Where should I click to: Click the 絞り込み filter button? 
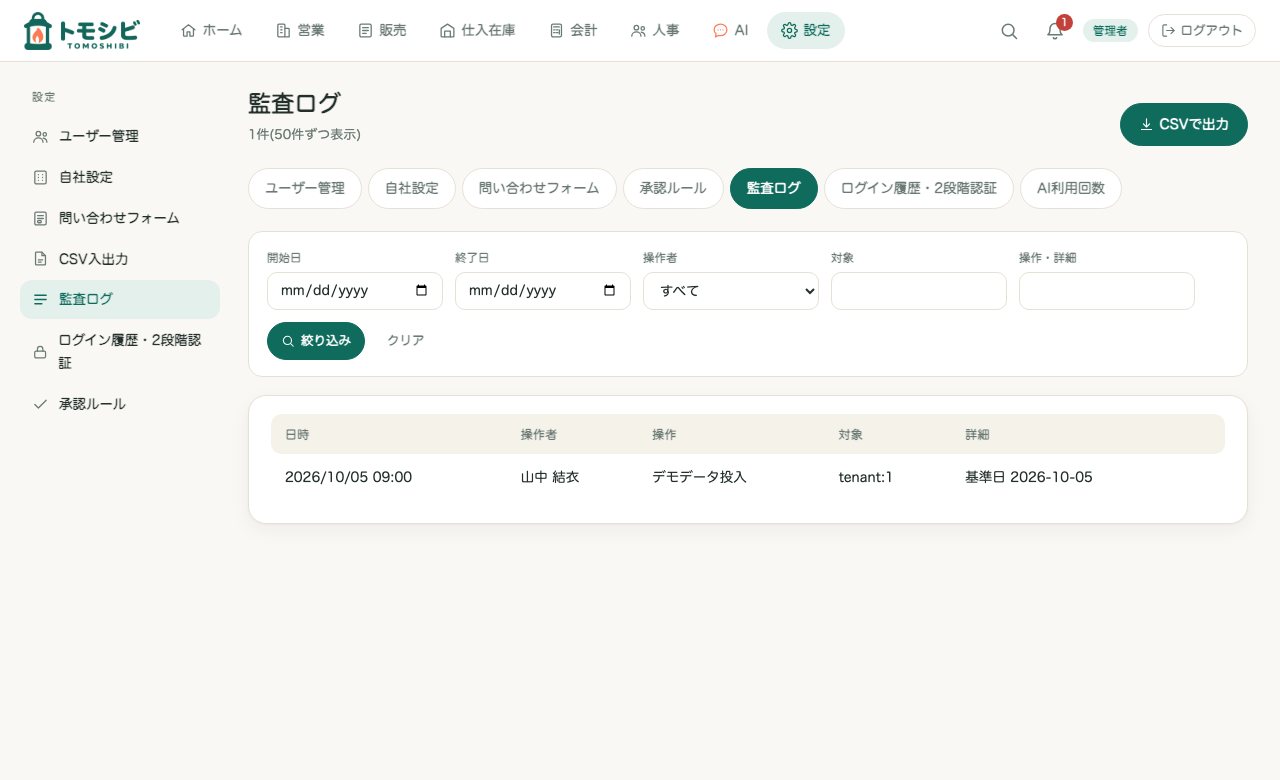click(316, 340)
